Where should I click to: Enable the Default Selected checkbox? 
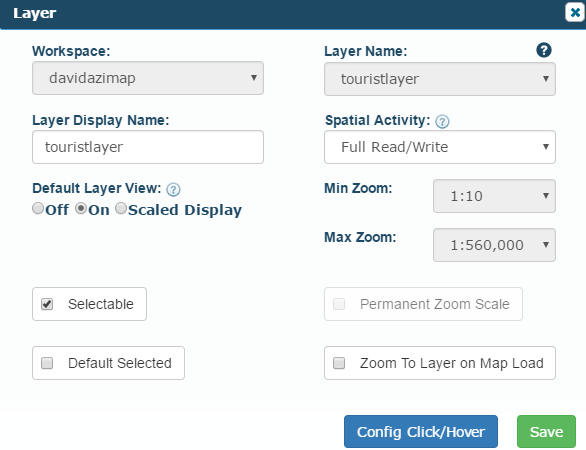[x=47, y=363]
